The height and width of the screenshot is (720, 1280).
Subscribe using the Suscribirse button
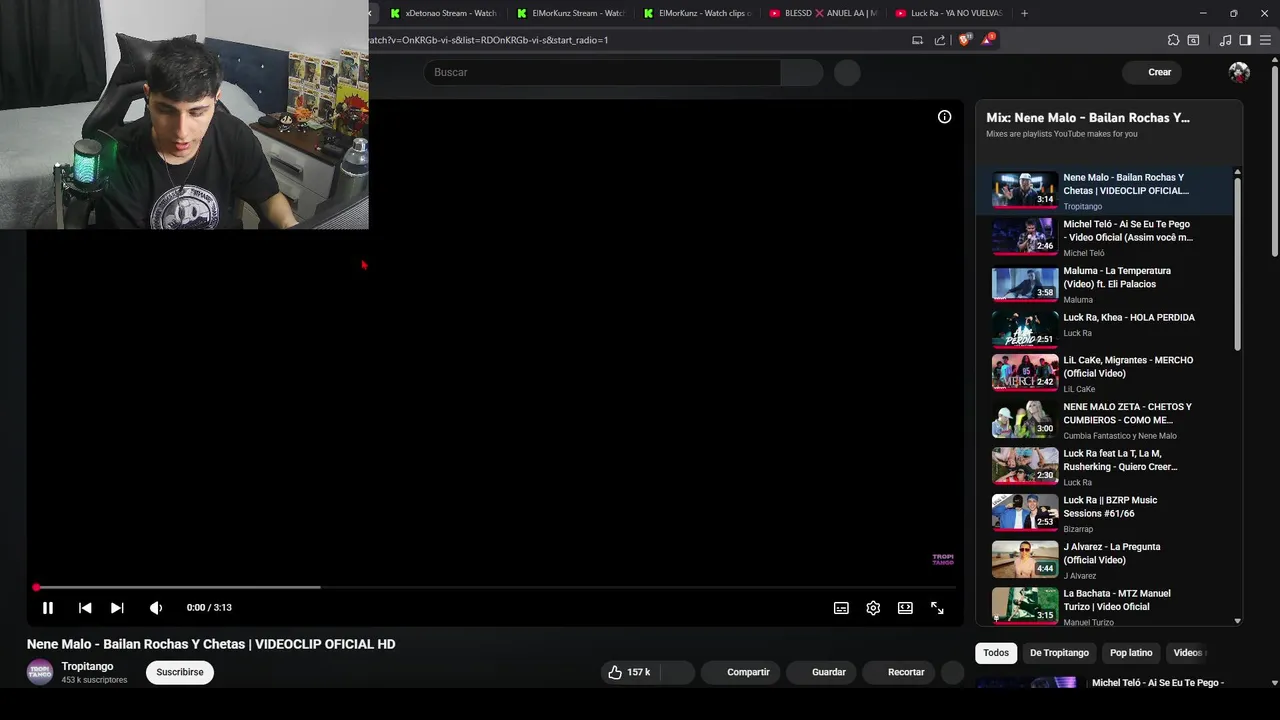[180, 672]
